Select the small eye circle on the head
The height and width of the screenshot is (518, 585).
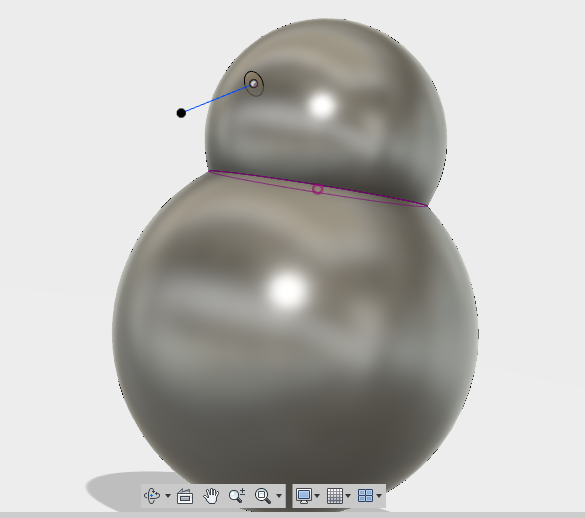[254, 84]
